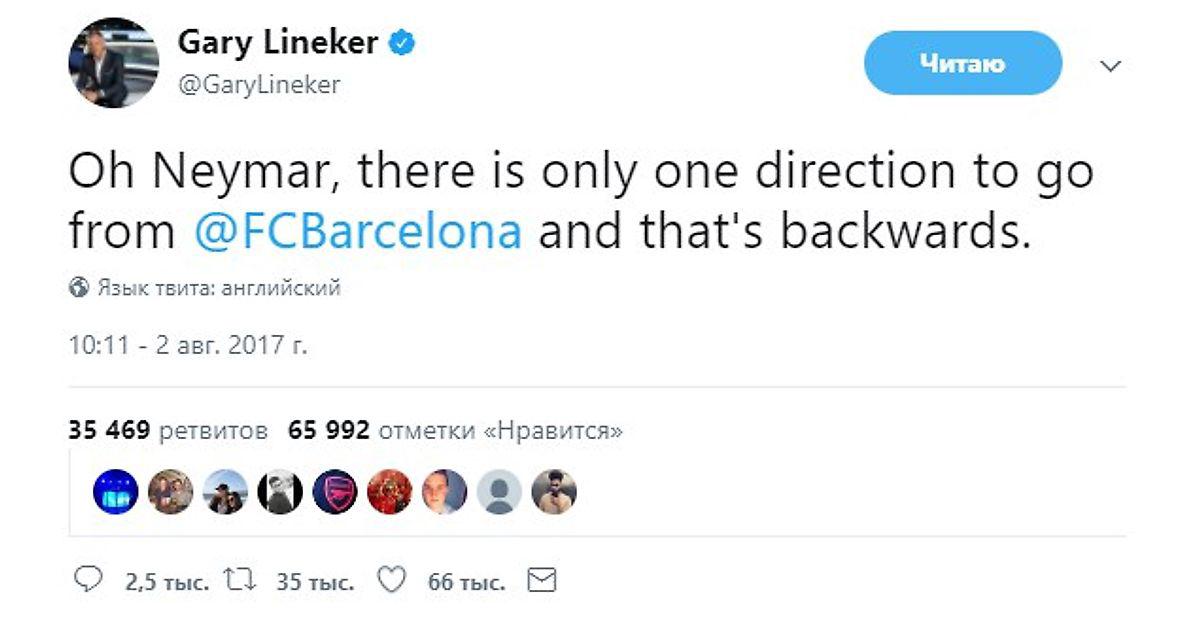Open the @FCBarcelona mention link
1200x630 pixels.
click(x=355, y=230)
